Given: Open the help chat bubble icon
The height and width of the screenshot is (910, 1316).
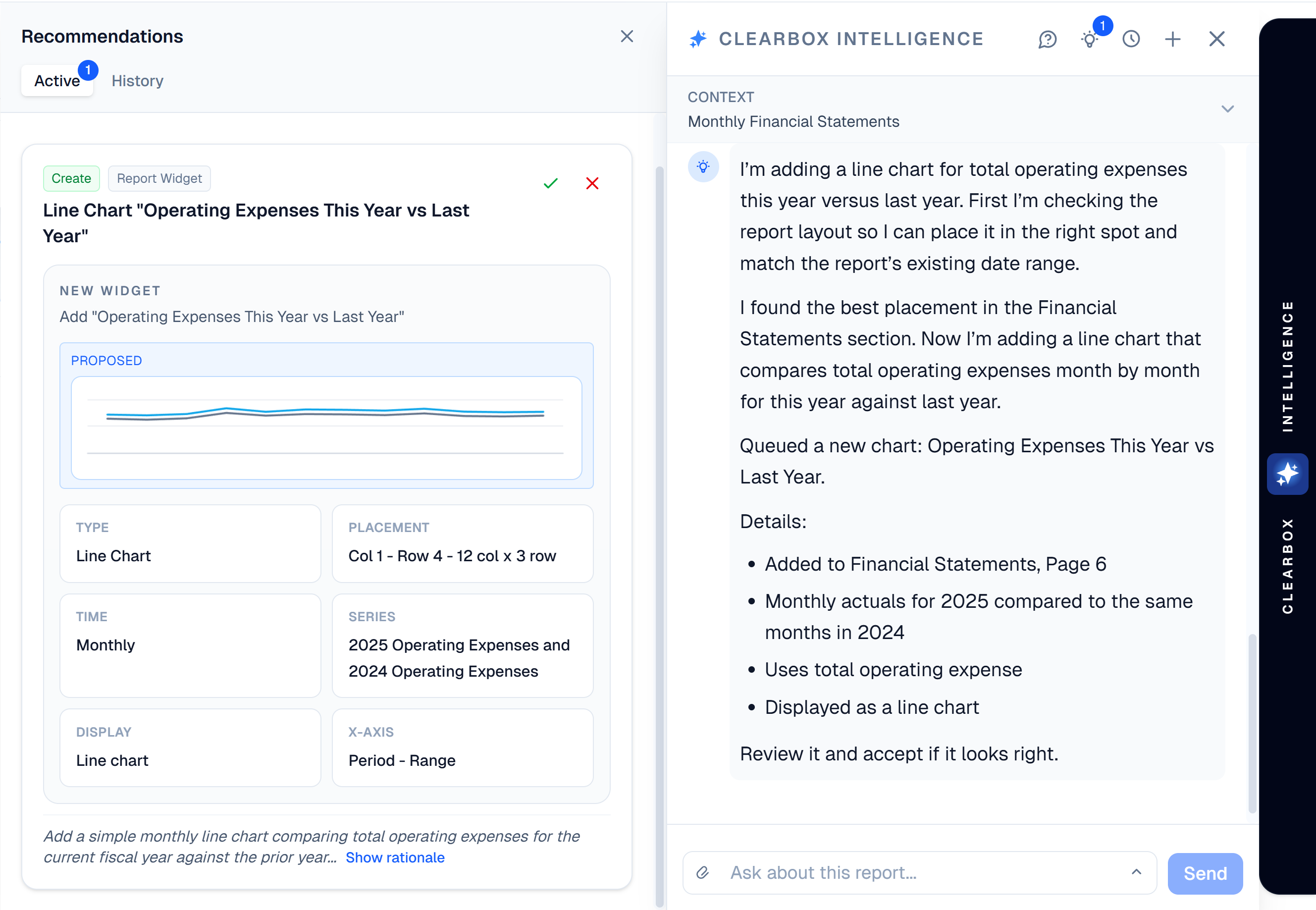Looking at the screenshot, I should 1048,39.
